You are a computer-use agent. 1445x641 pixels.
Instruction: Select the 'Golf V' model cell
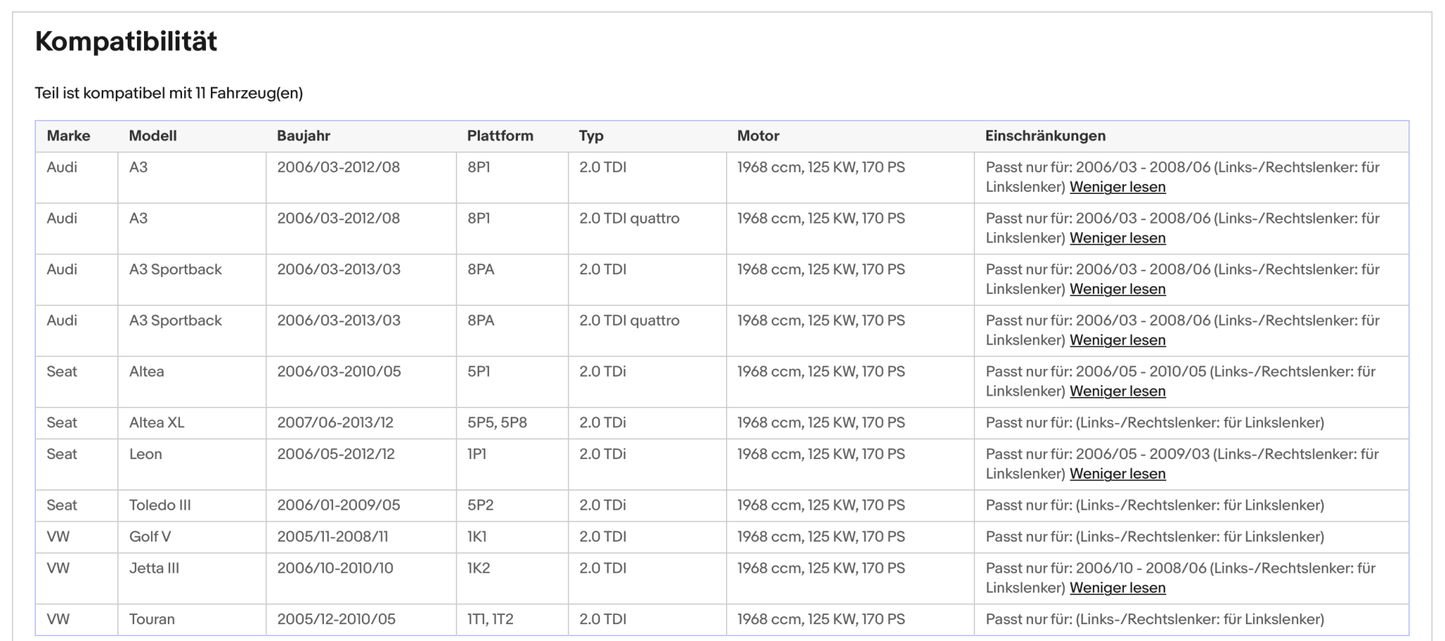point(150,537)
